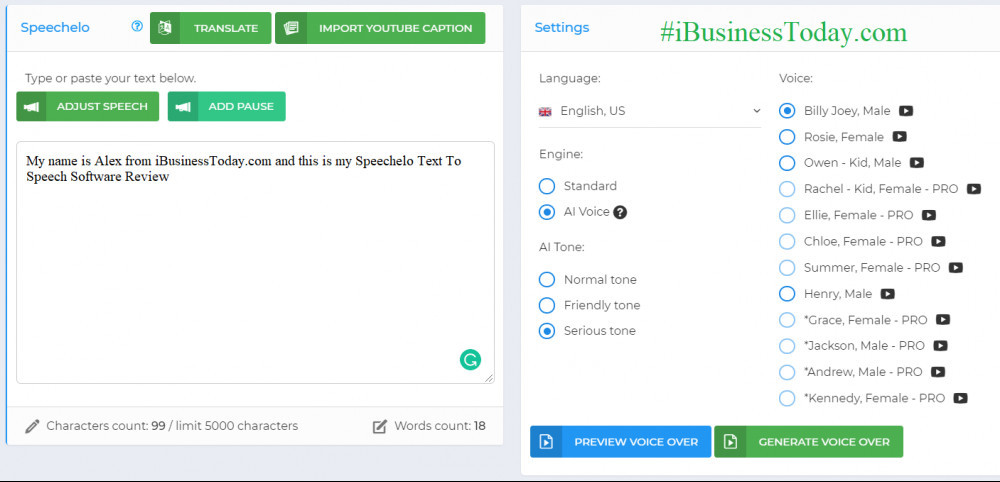Open the Language dropdown showing English, US

650,111
